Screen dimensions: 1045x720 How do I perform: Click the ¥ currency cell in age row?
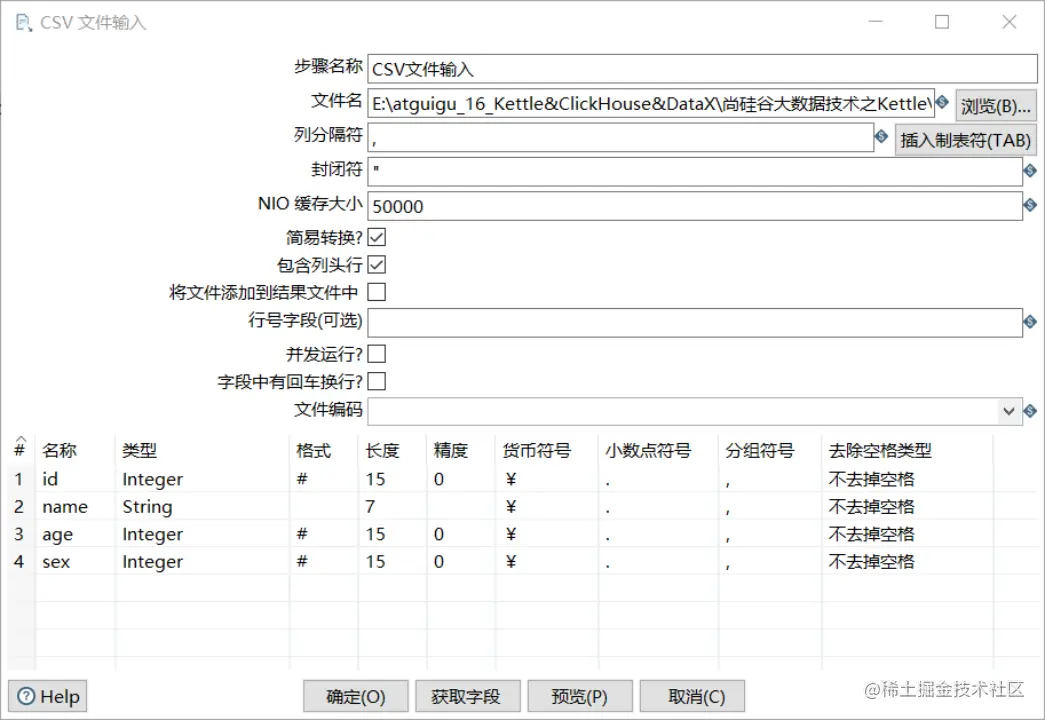tap(546, 534)
